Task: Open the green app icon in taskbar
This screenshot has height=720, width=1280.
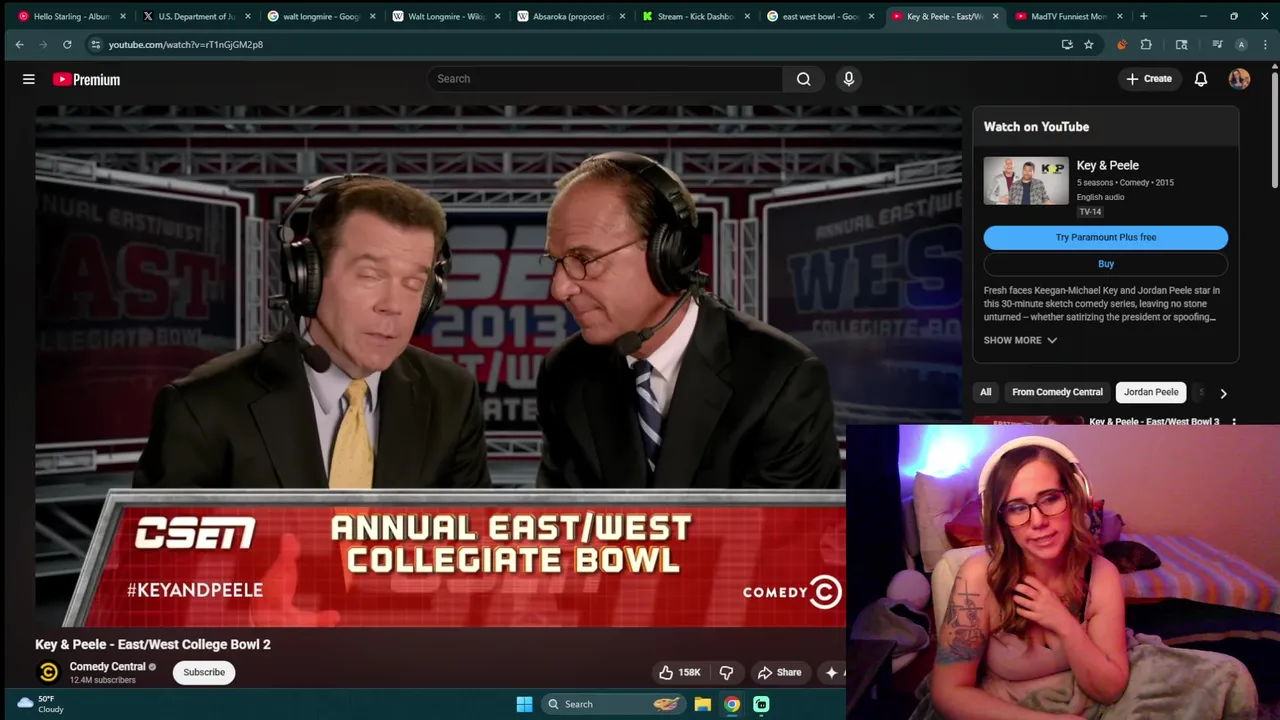Action: [x=761, y=704]
